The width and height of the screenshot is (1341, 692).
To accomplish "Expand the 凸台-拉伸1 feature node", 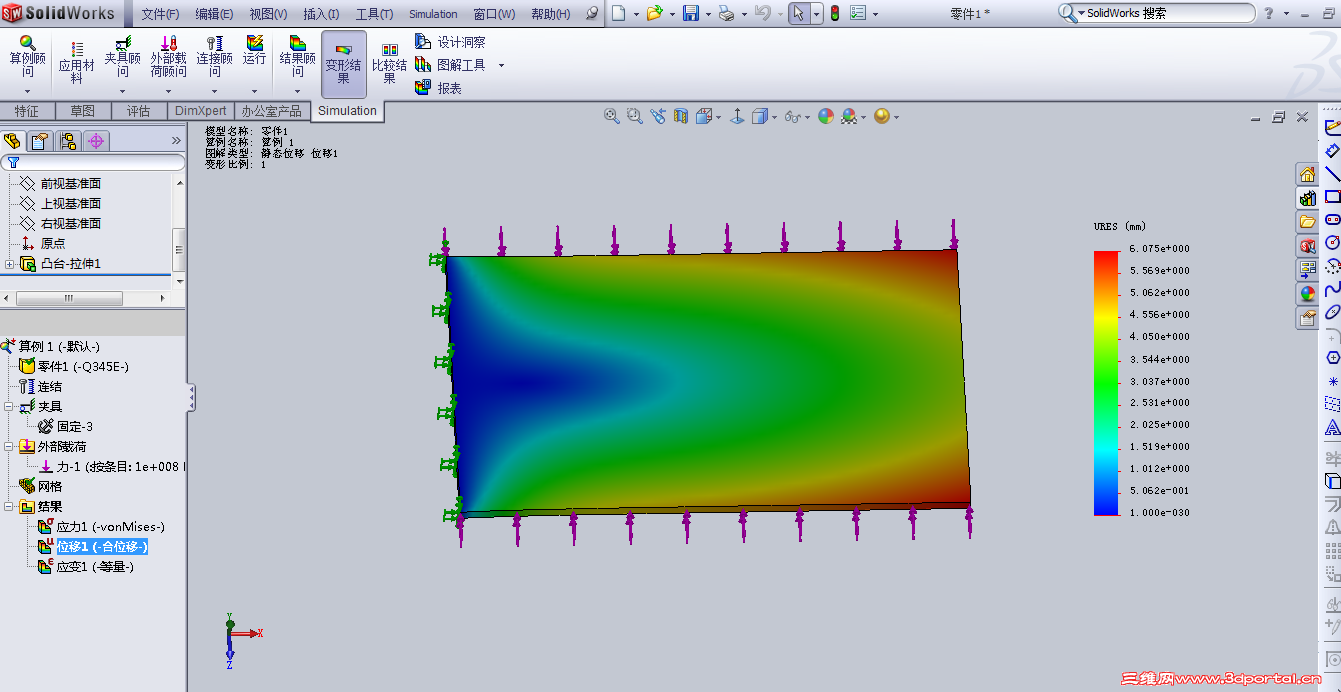I will pos(9,264).
